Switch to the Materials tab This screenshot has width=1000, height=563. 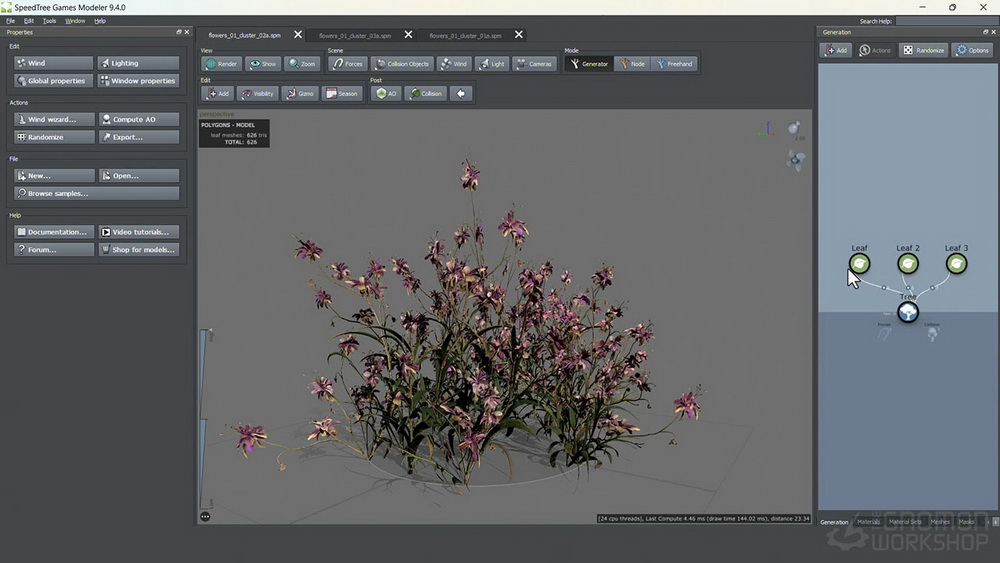point(868,522)
